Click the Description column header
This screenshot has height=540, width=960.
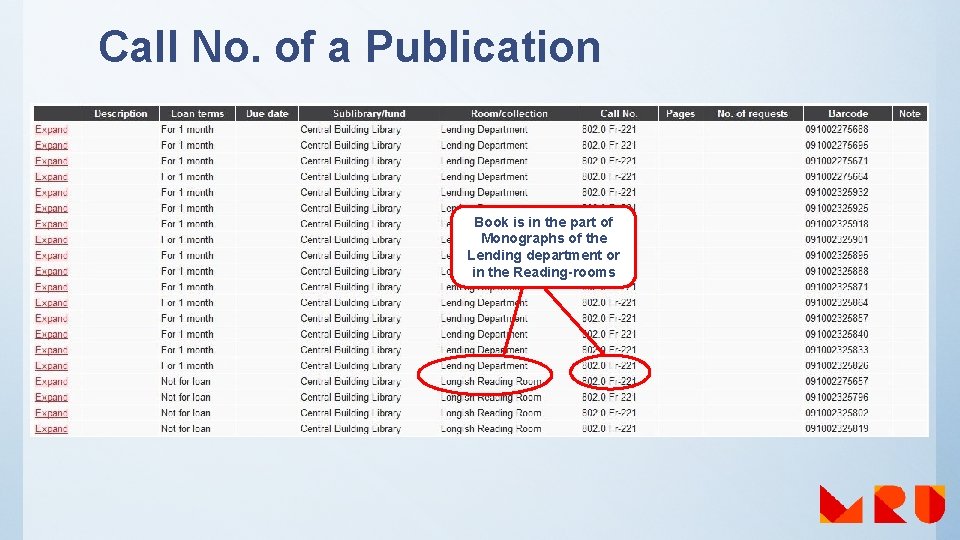click(121, 114)
